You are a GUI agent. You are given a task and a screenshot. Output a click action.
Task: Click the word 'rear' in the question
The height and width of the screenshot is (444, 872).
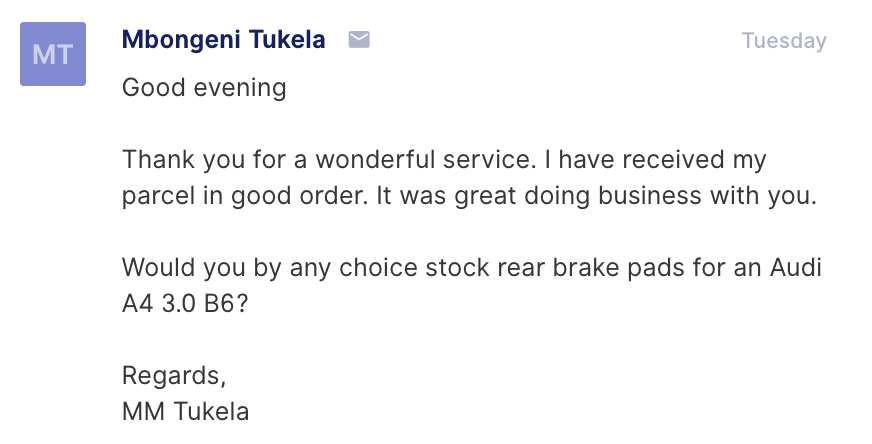tap(521, 268)
